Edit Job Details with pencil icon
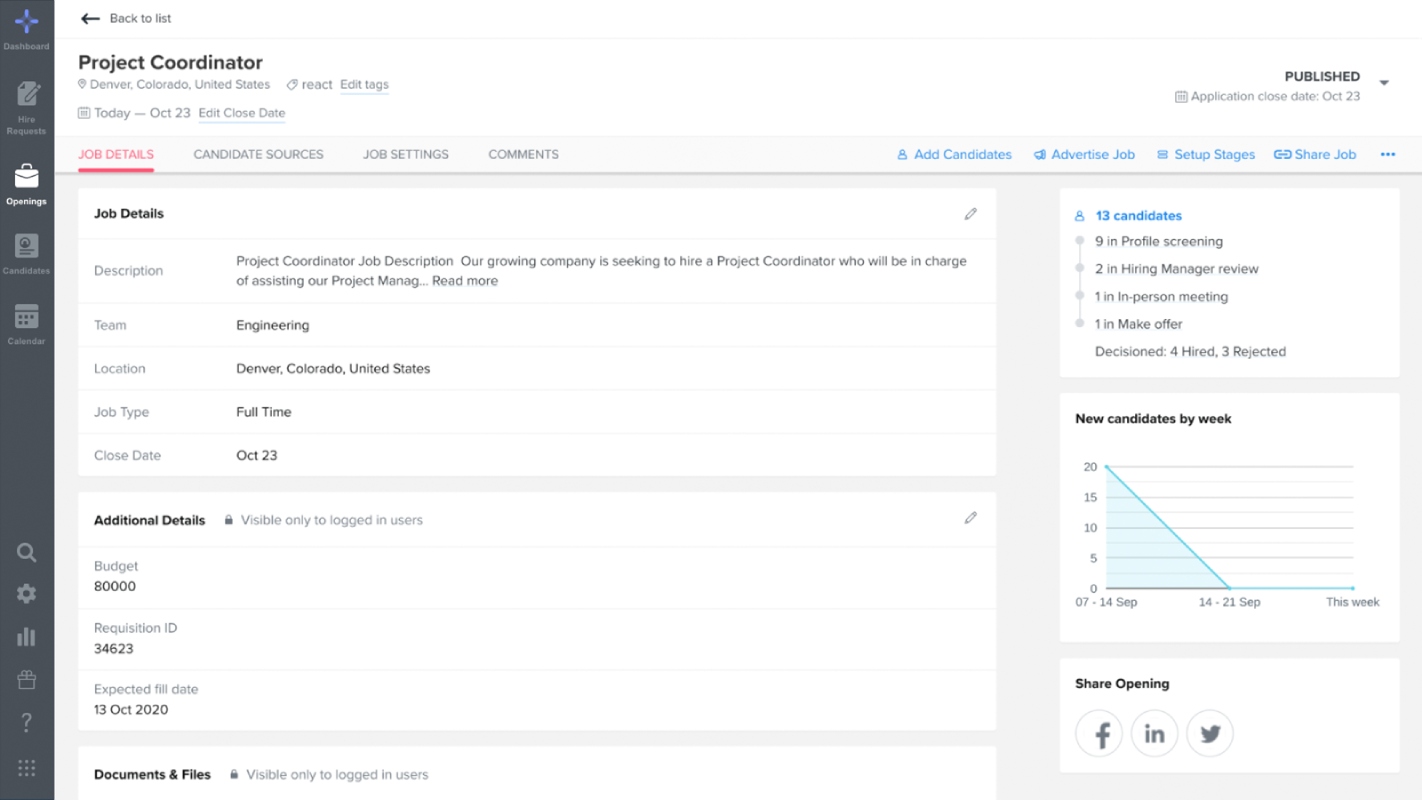Viewport: 1422px width, 800px height. point(970,214)
